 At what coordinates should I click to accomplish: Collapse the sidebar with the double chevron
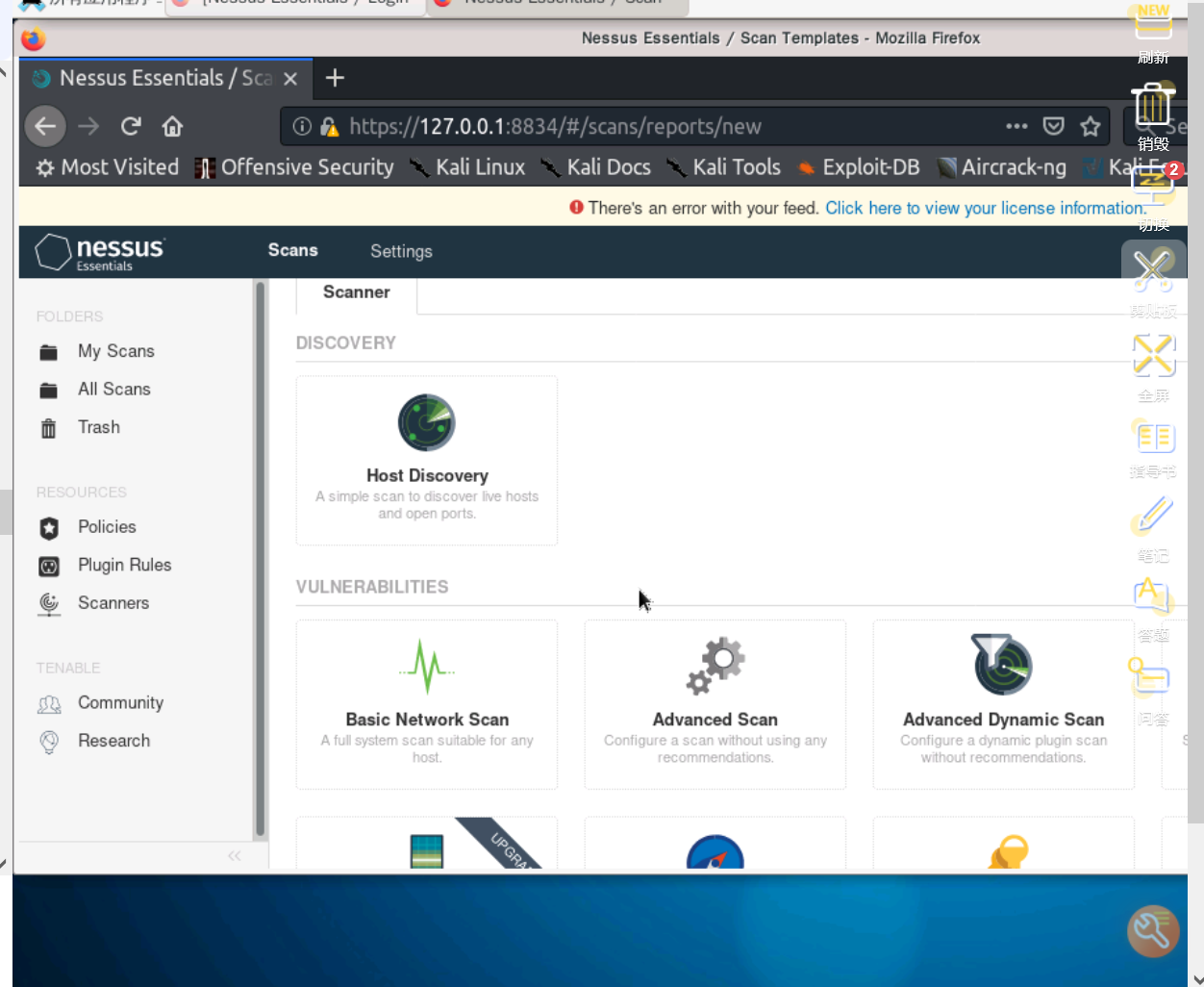click(234, 855)
